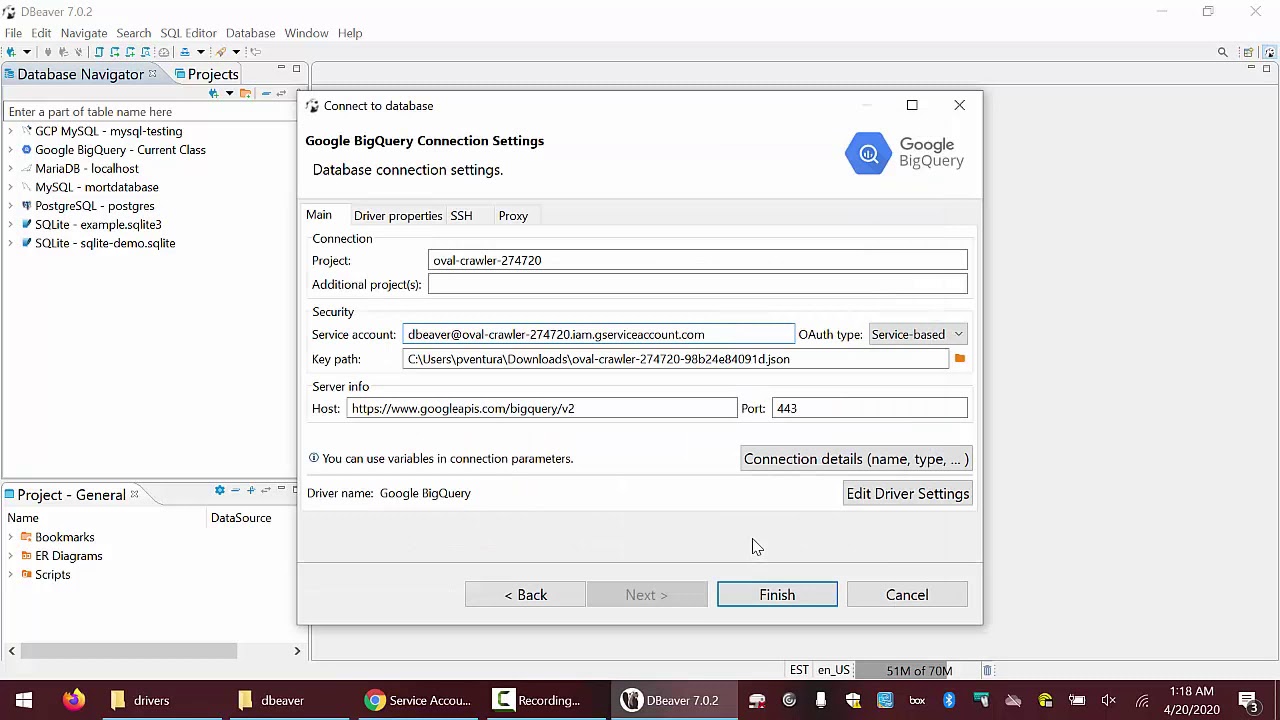Click collapse all minus icon in Project panel
1280x720 pixels.
click(x=235, y=490)
